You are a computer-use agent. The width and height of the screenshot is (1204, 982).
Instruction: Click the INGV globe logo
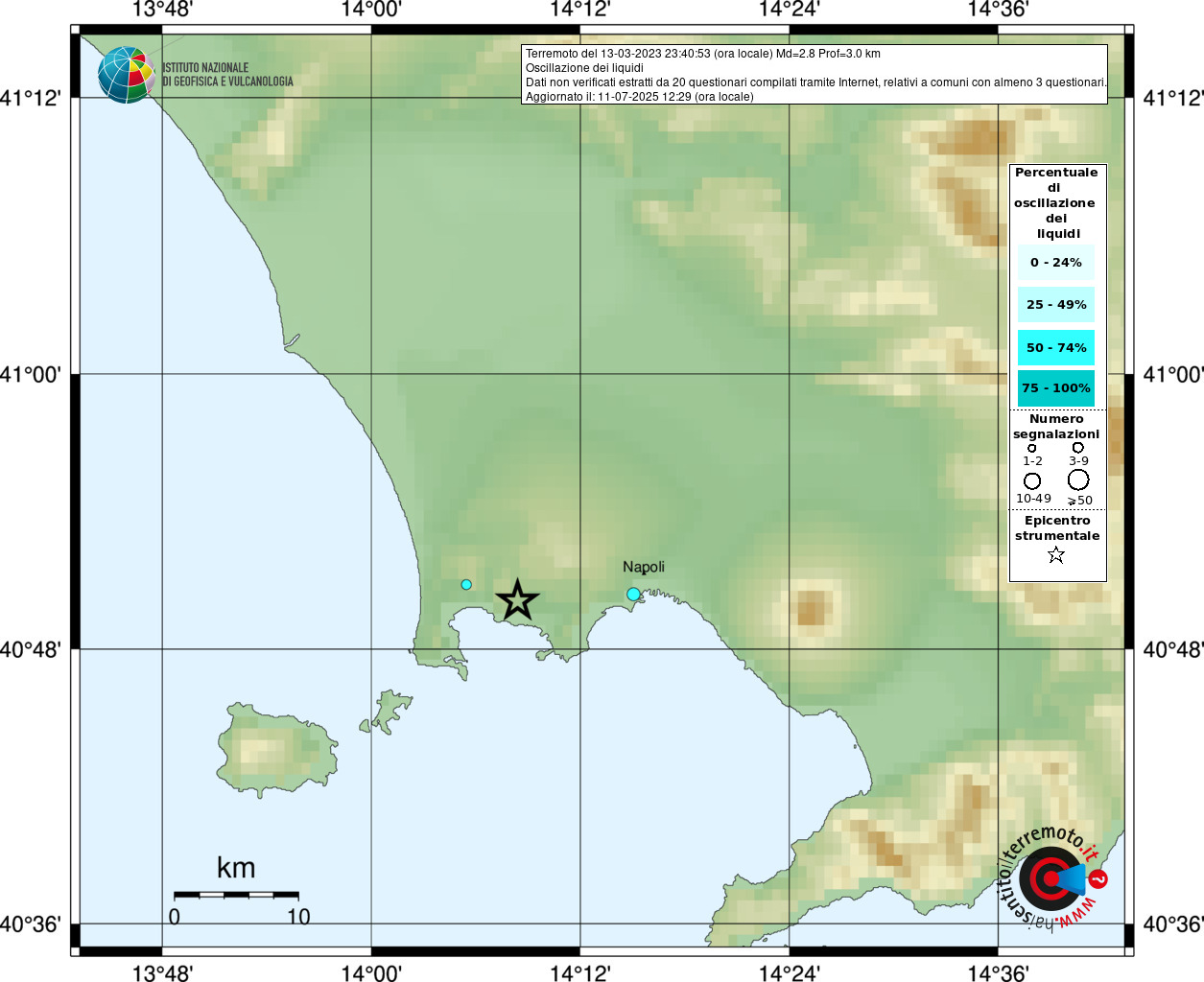click(x=126, y=75)
